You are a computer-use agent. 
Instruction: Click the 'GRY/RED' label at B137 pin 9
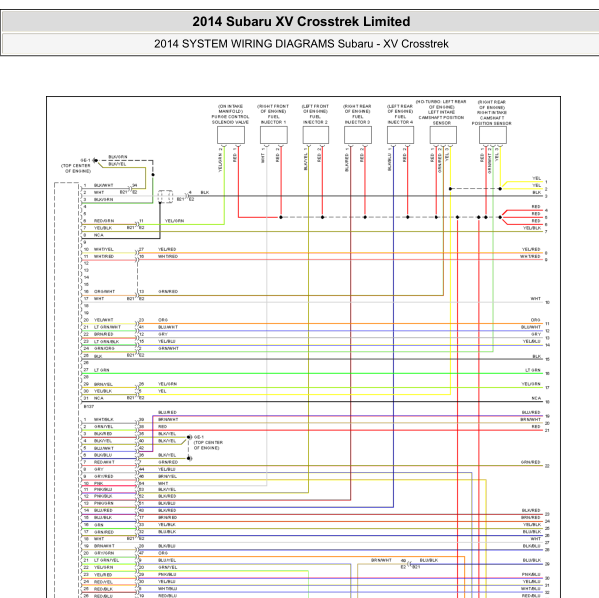click(104, 476)
